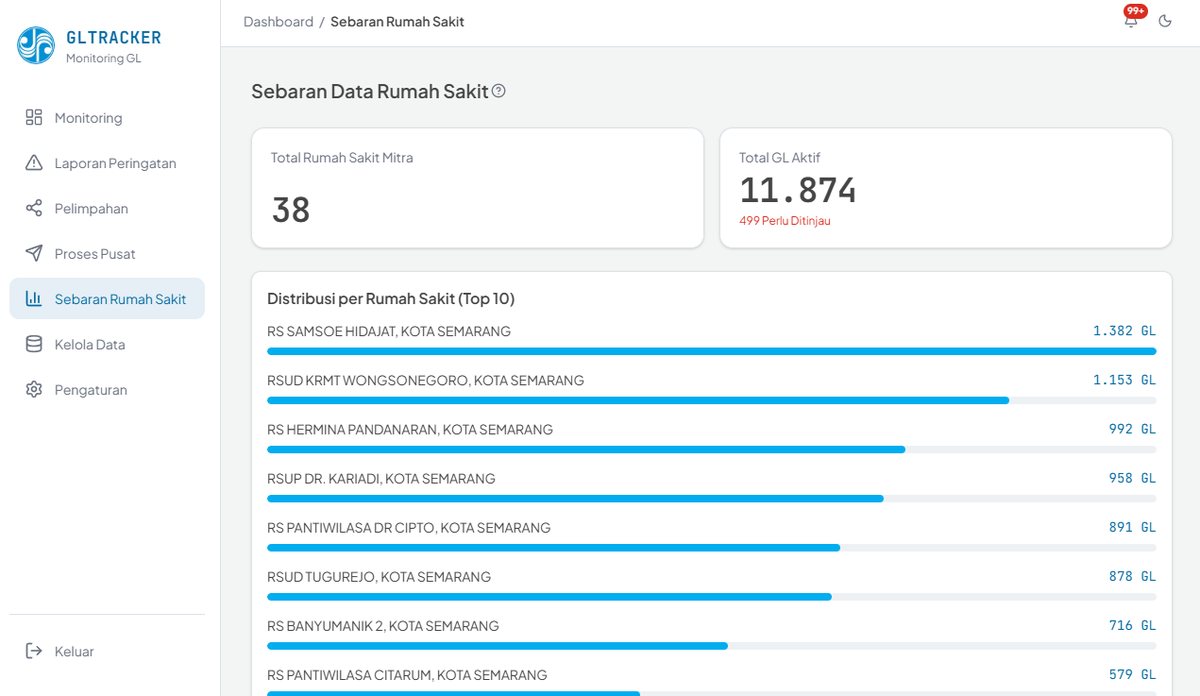Click the number 38 hospital count
Screen dimensions: 1200x696
click(x=291, y=210)
